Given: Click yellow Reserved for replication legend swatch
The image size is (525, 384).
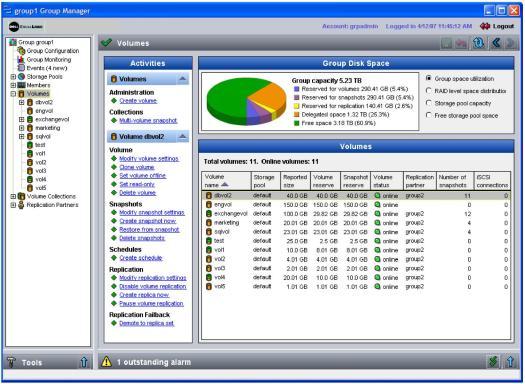Looking at the screenshot, I should [x=296, y=106].
